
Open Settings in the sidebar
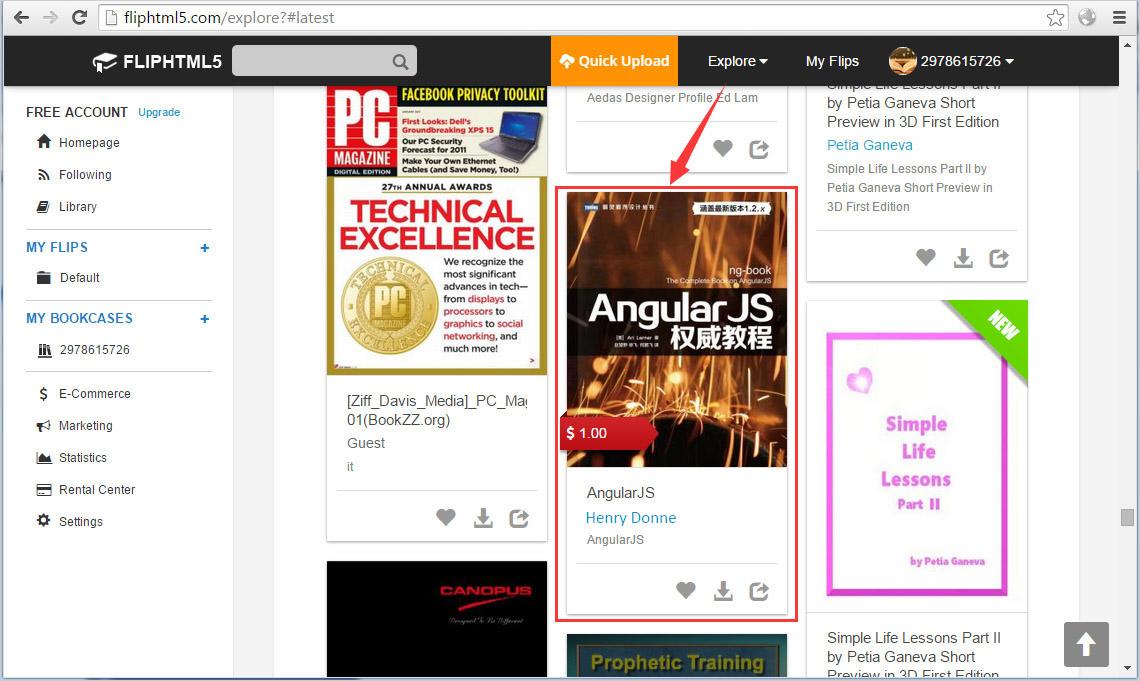69,521
